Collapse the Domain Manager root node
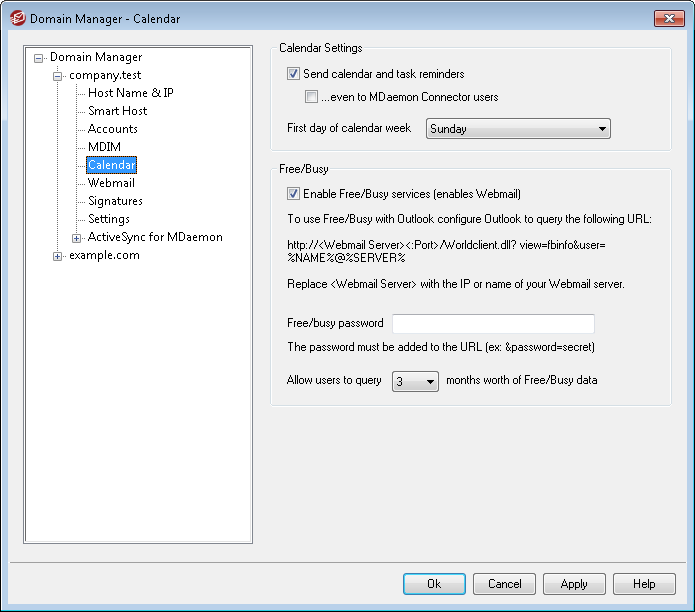This screenshot has width=695, height=612. pos(39,58)
